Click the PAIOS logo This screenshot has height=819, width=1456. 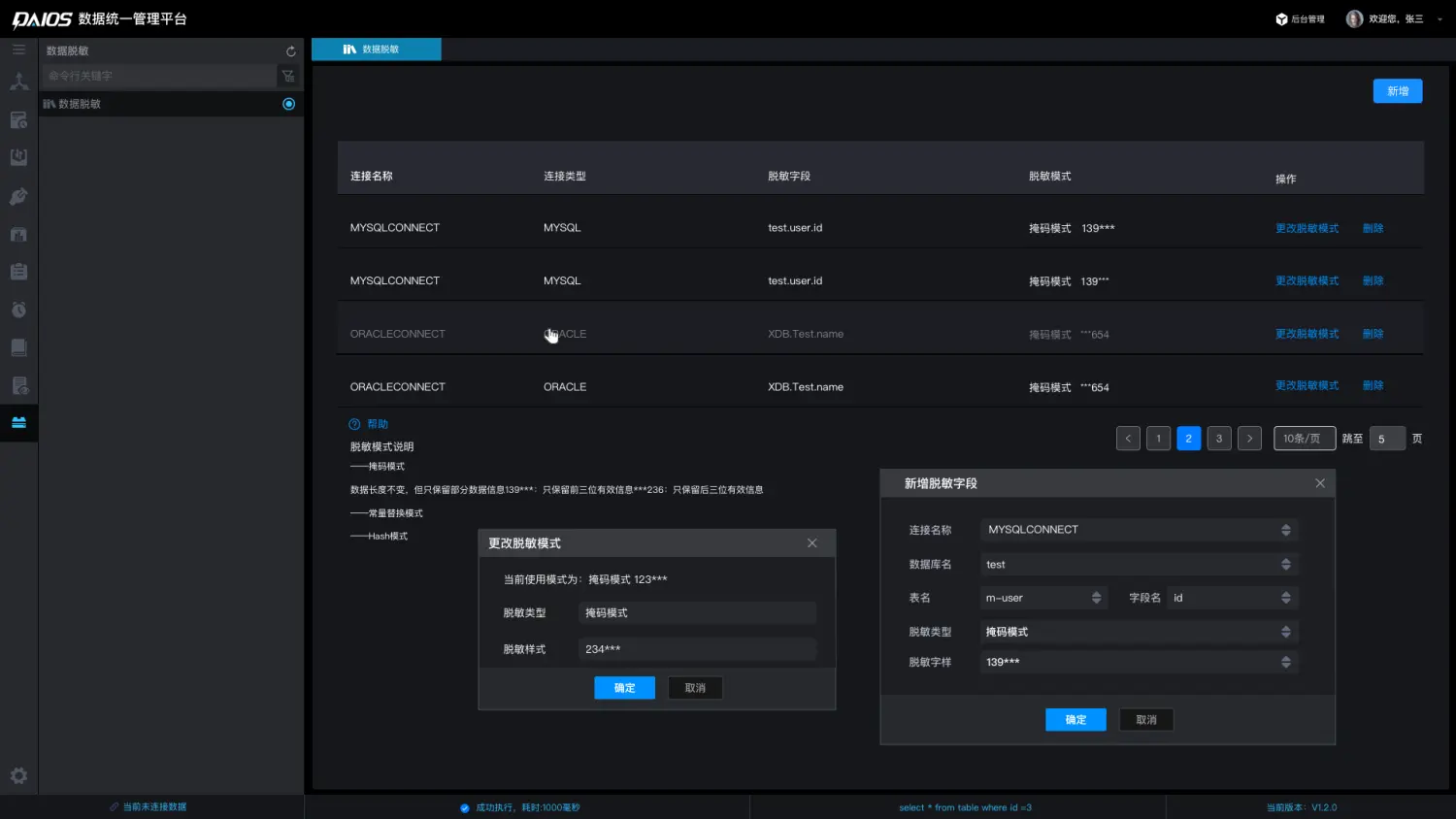(x=42, y=19)
